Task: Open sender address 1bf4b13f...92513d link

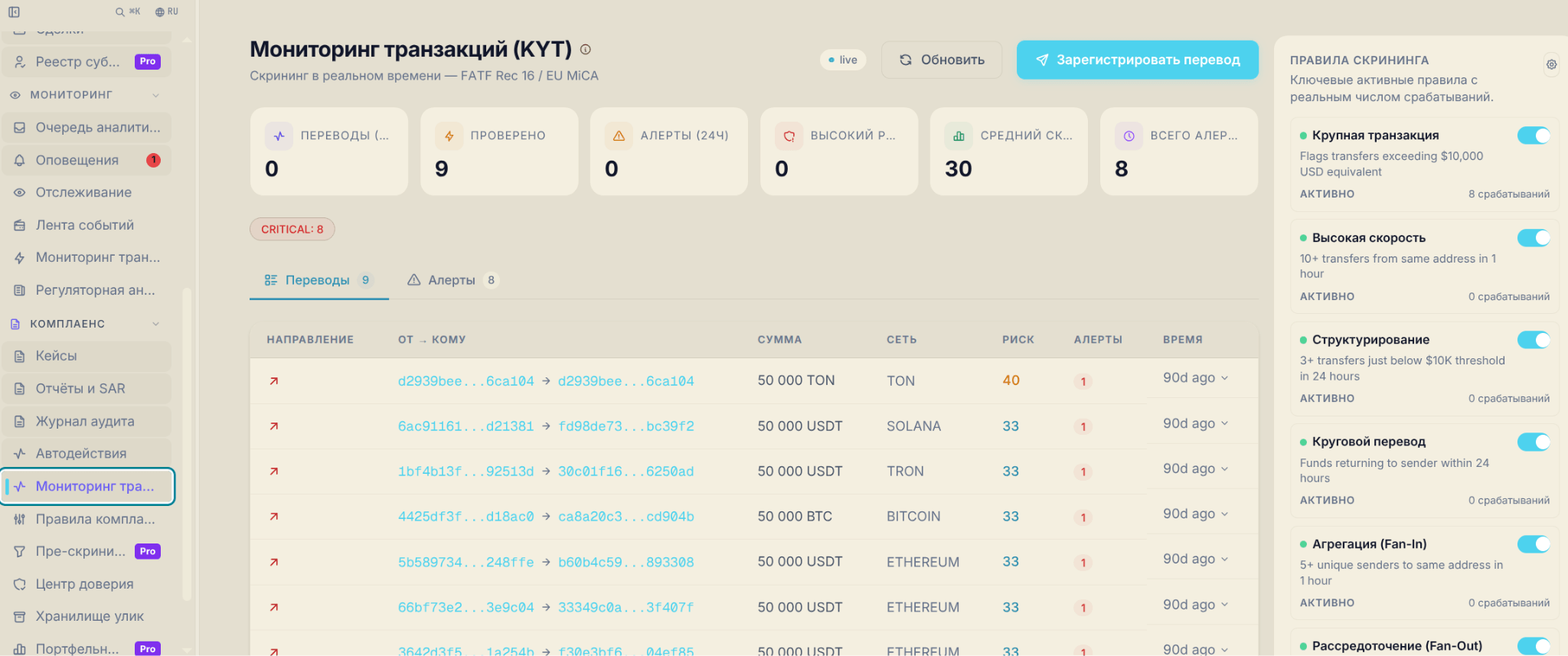Action: 465,472
